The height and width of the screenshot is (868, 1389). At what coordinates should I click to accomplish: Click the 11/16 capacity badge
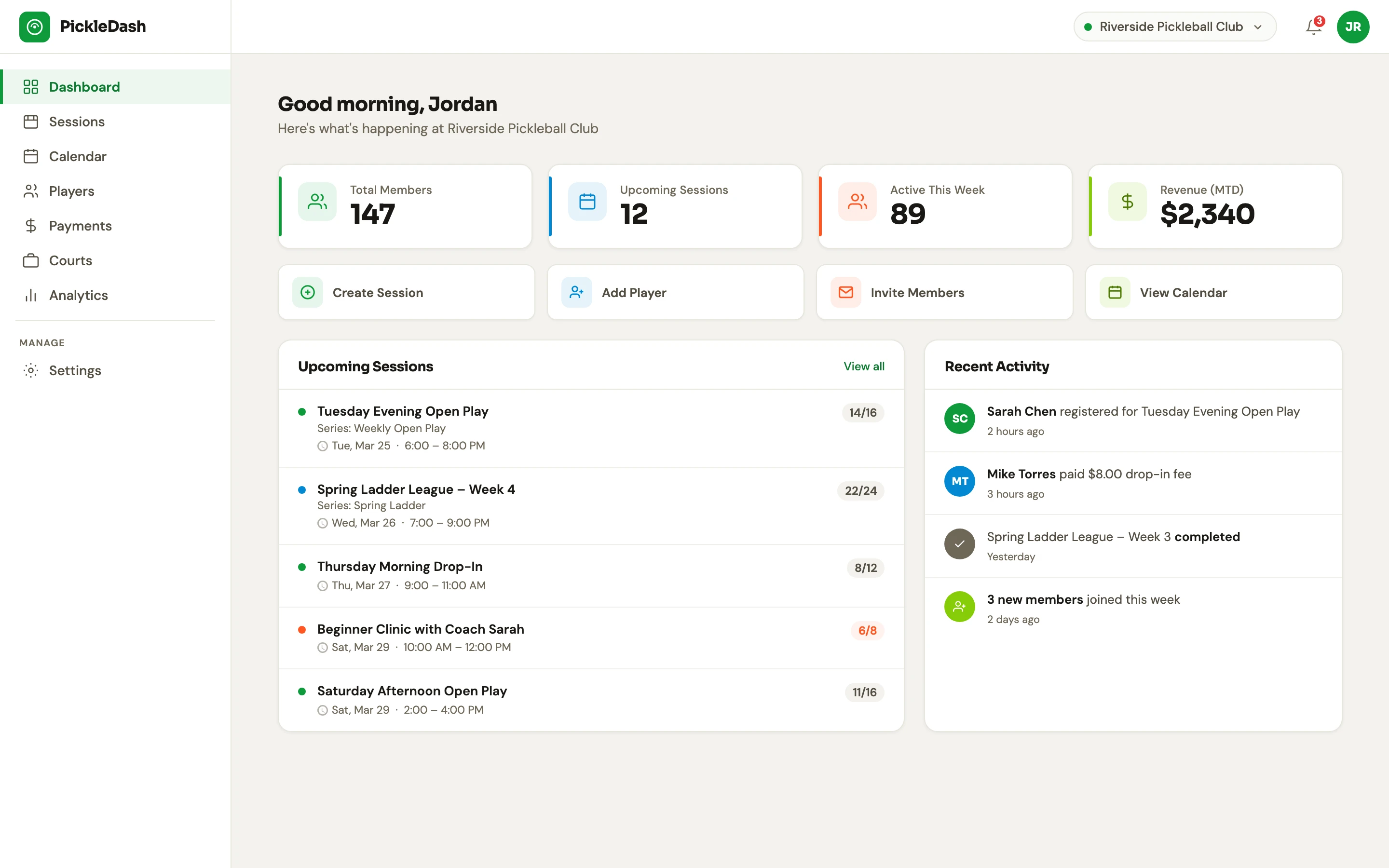[864, 692]
